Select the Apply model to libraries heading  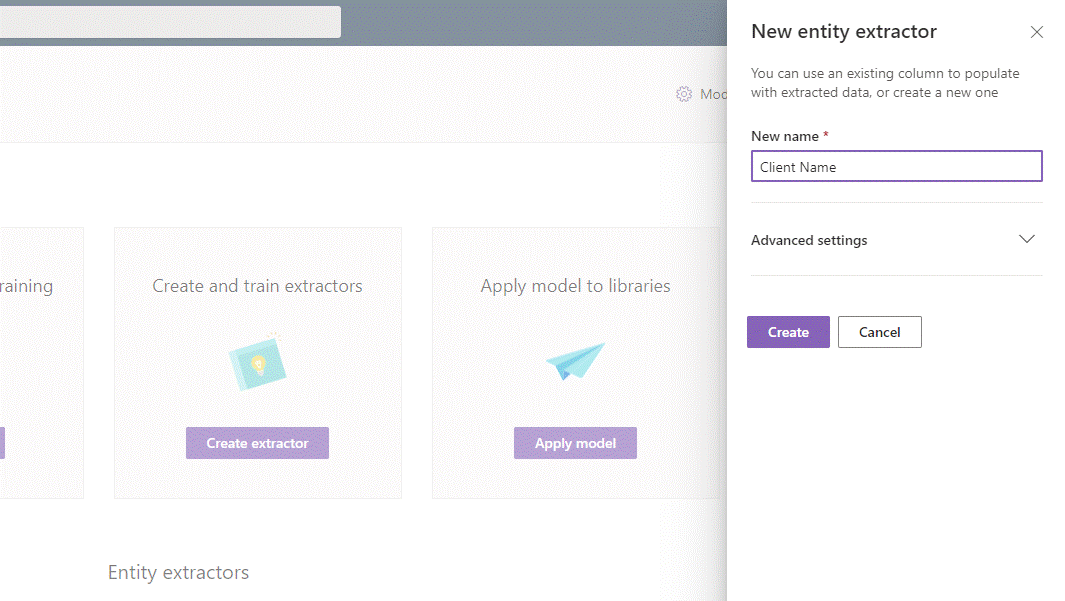(x=575, y=286)
